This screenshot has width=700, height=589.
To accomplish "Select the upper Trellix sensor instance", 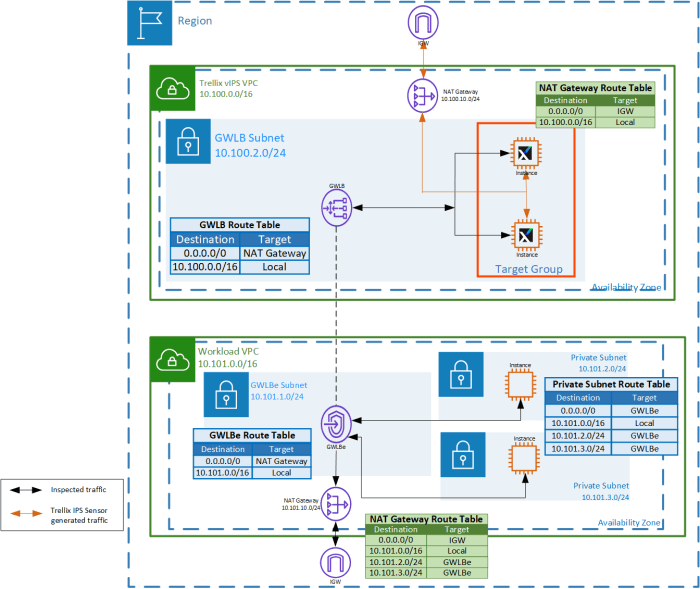I will [x=526, y=154].
